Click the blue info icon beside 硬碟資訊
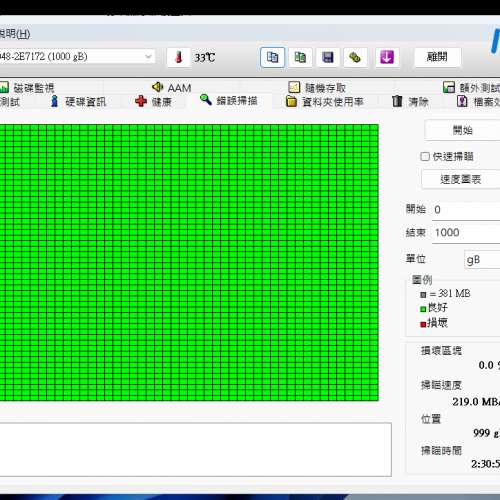 coord(54,101)
